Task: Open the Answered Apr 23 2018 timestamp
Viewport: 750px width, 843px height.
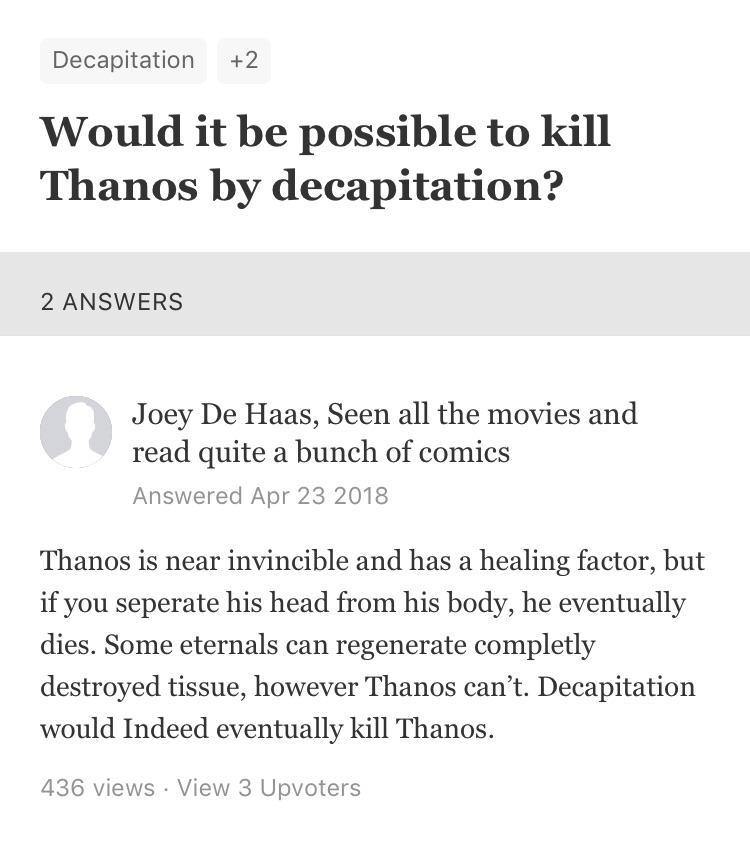Action: [x=260, y=496]
